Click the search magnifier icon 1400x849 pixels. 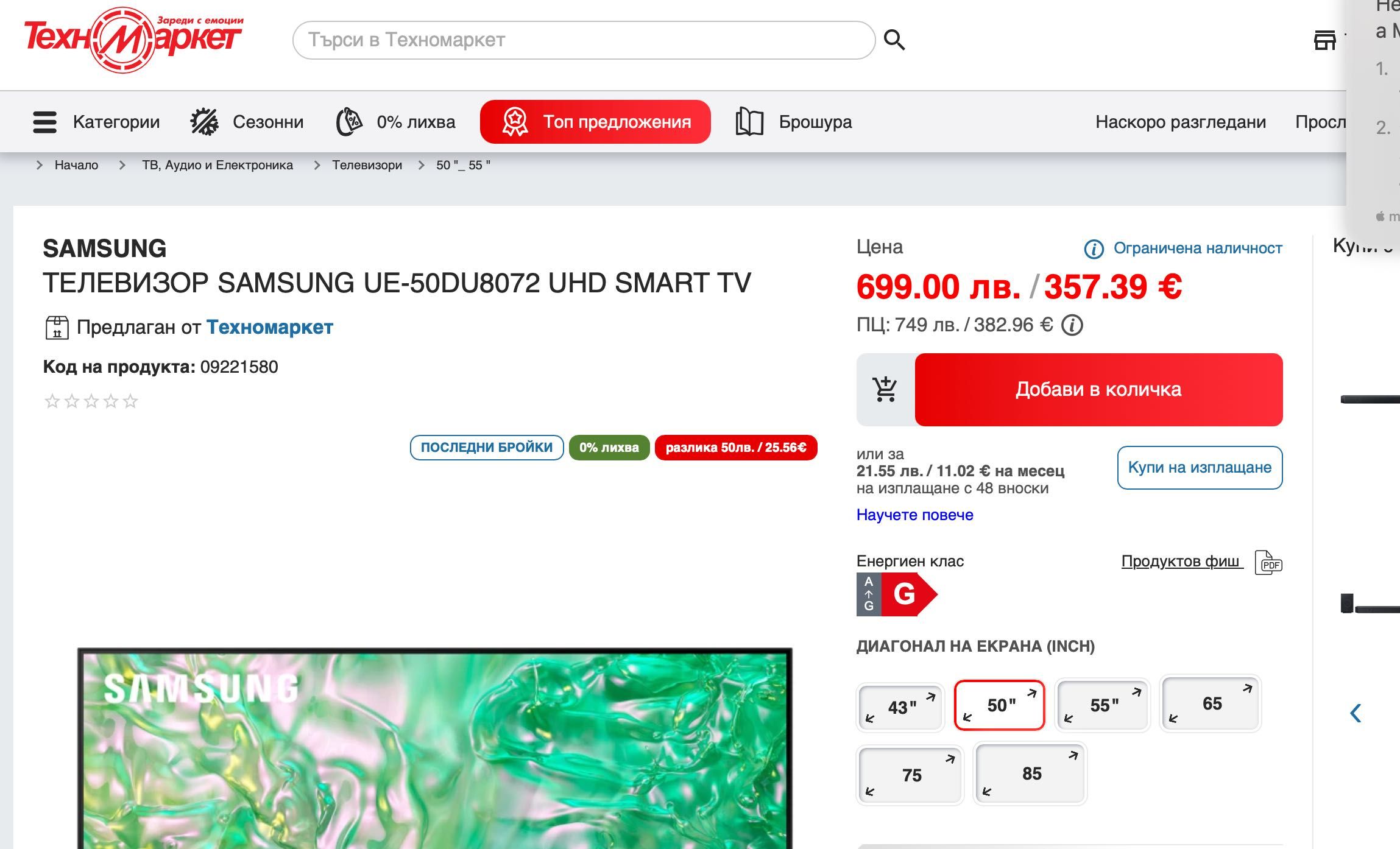(x=894, y=40)
